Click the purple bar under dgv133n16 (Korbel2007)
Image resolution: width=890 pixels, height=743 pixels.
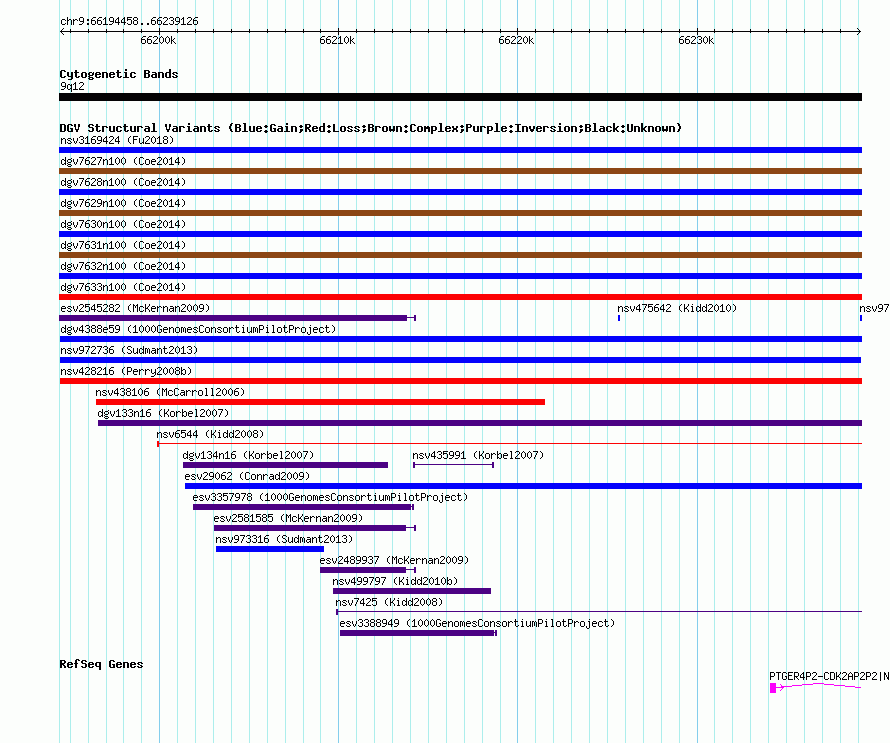point(480,423)
